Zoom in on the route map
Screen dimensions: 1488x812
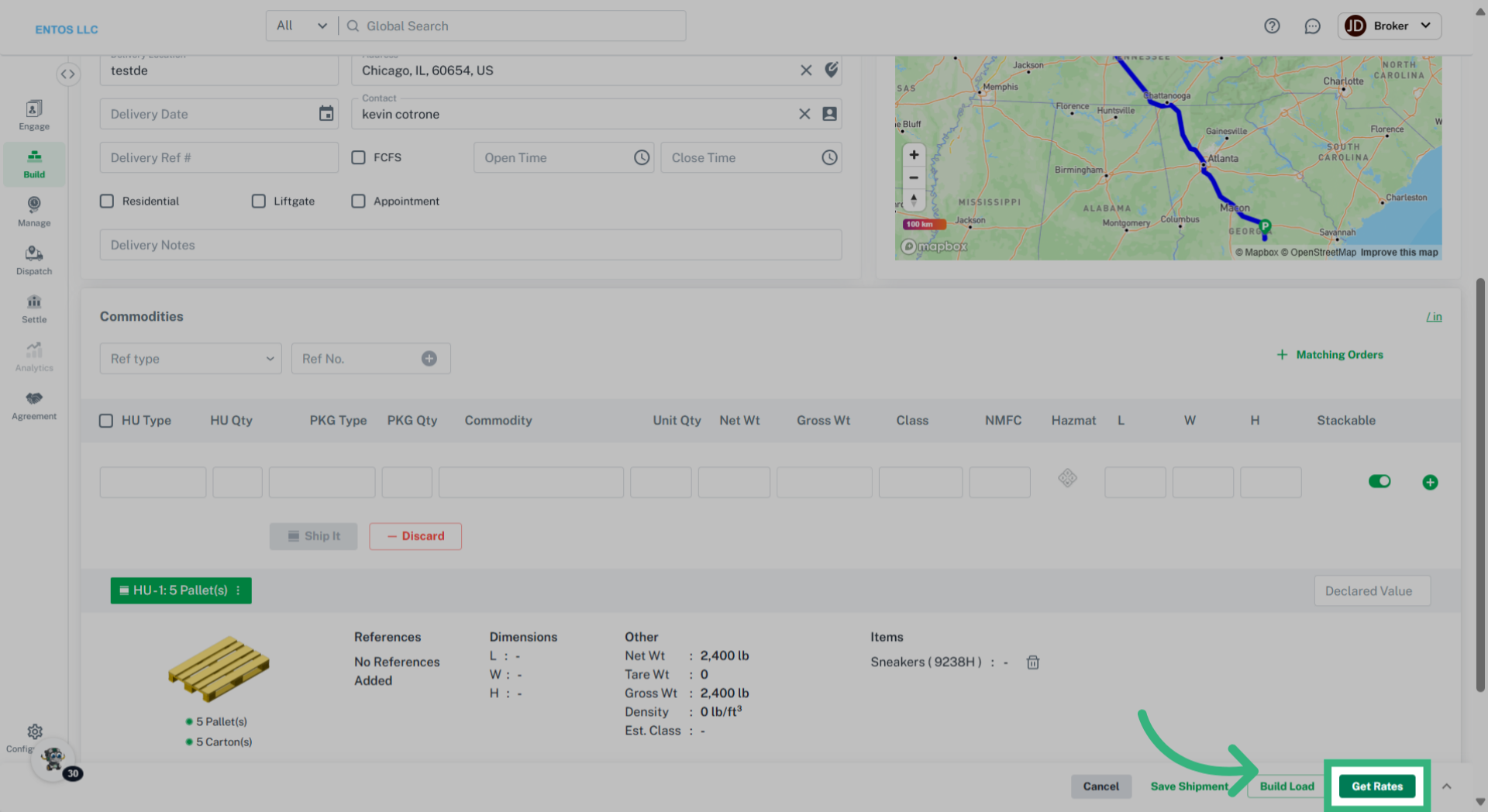click(914, 155)
